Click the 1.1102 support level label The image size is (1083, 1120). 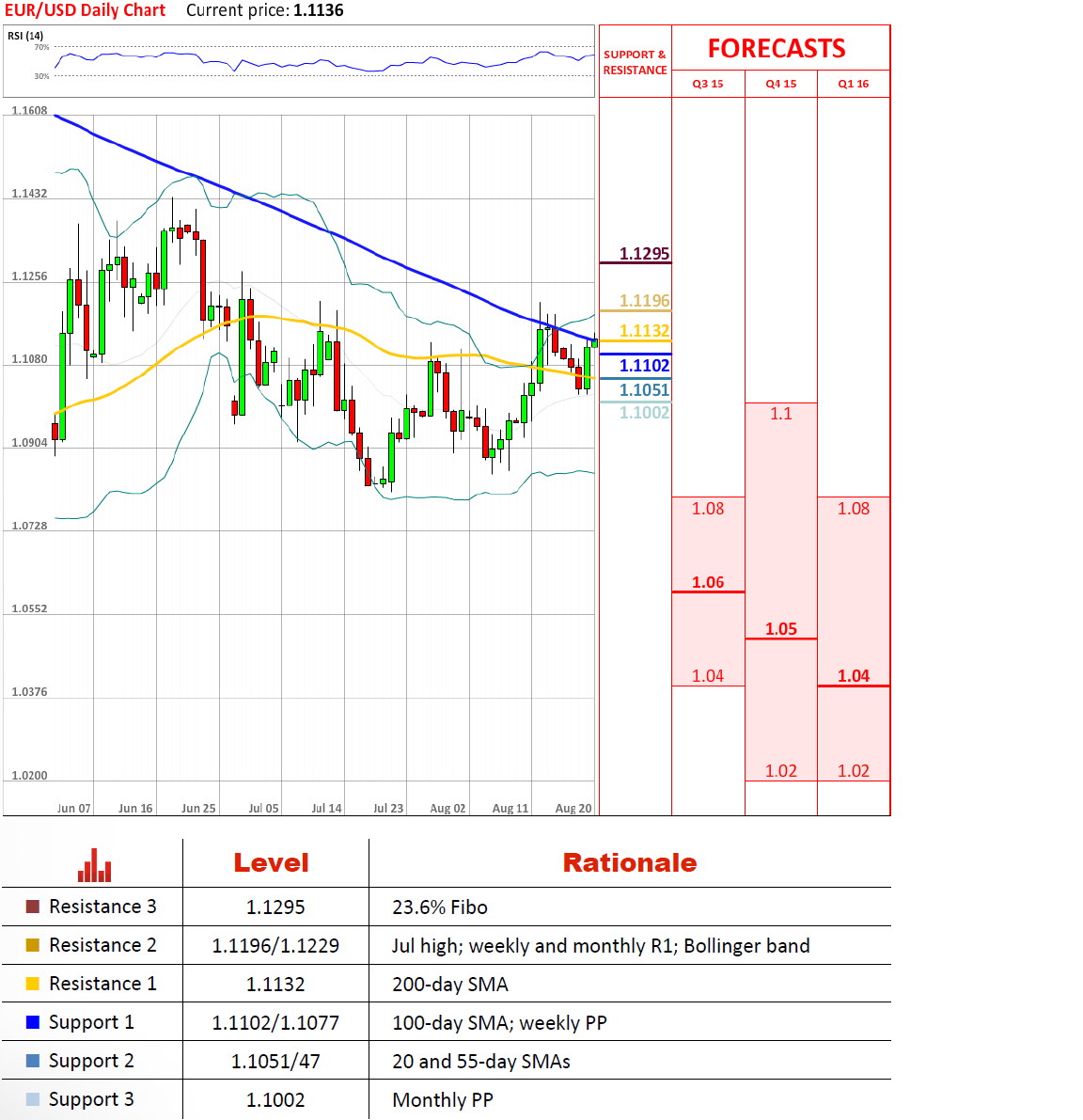pyautogui.click(x=644, y=366)
